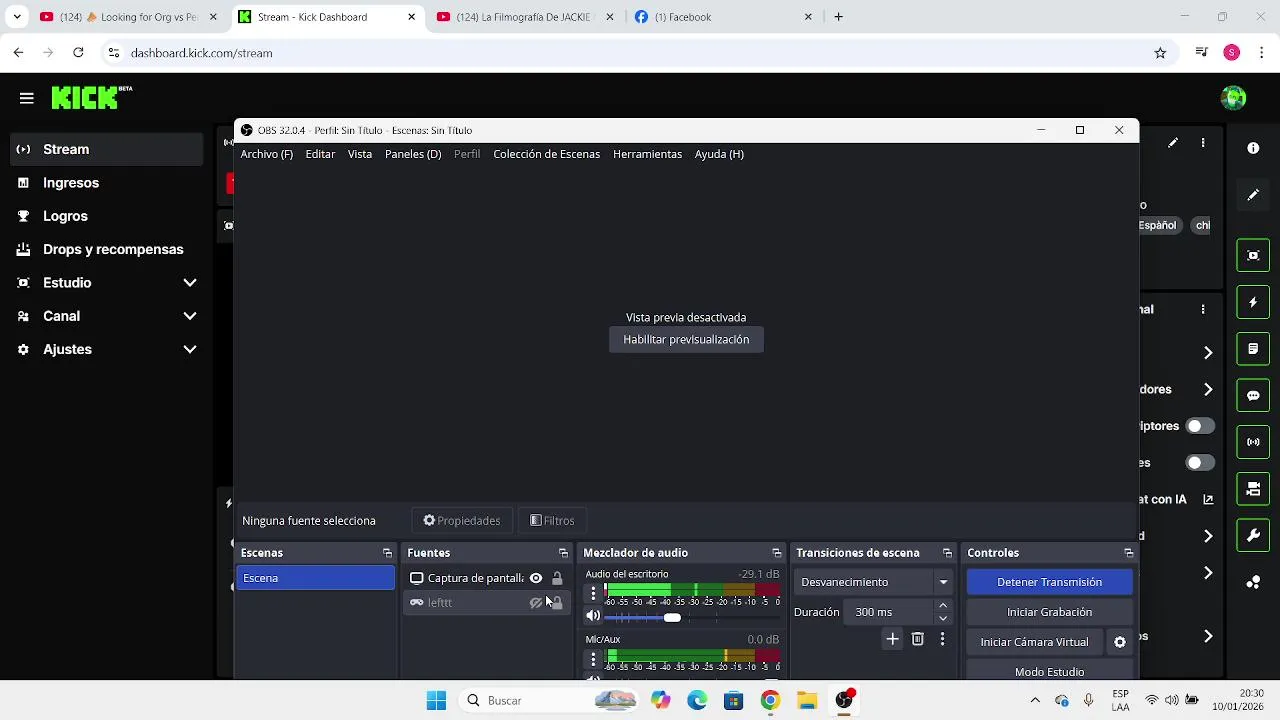Open the Chrome tab search dropdown
Screen dimensions: 1280x720
tap(17, 17)
